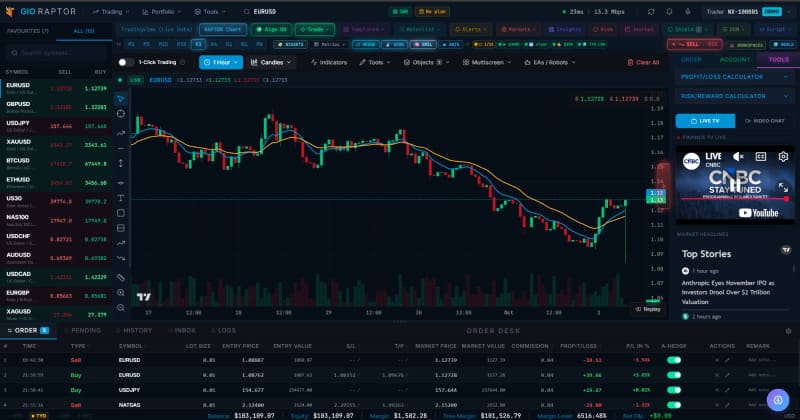Expand the Profit/Loss Calculator panel

(734, 77)
